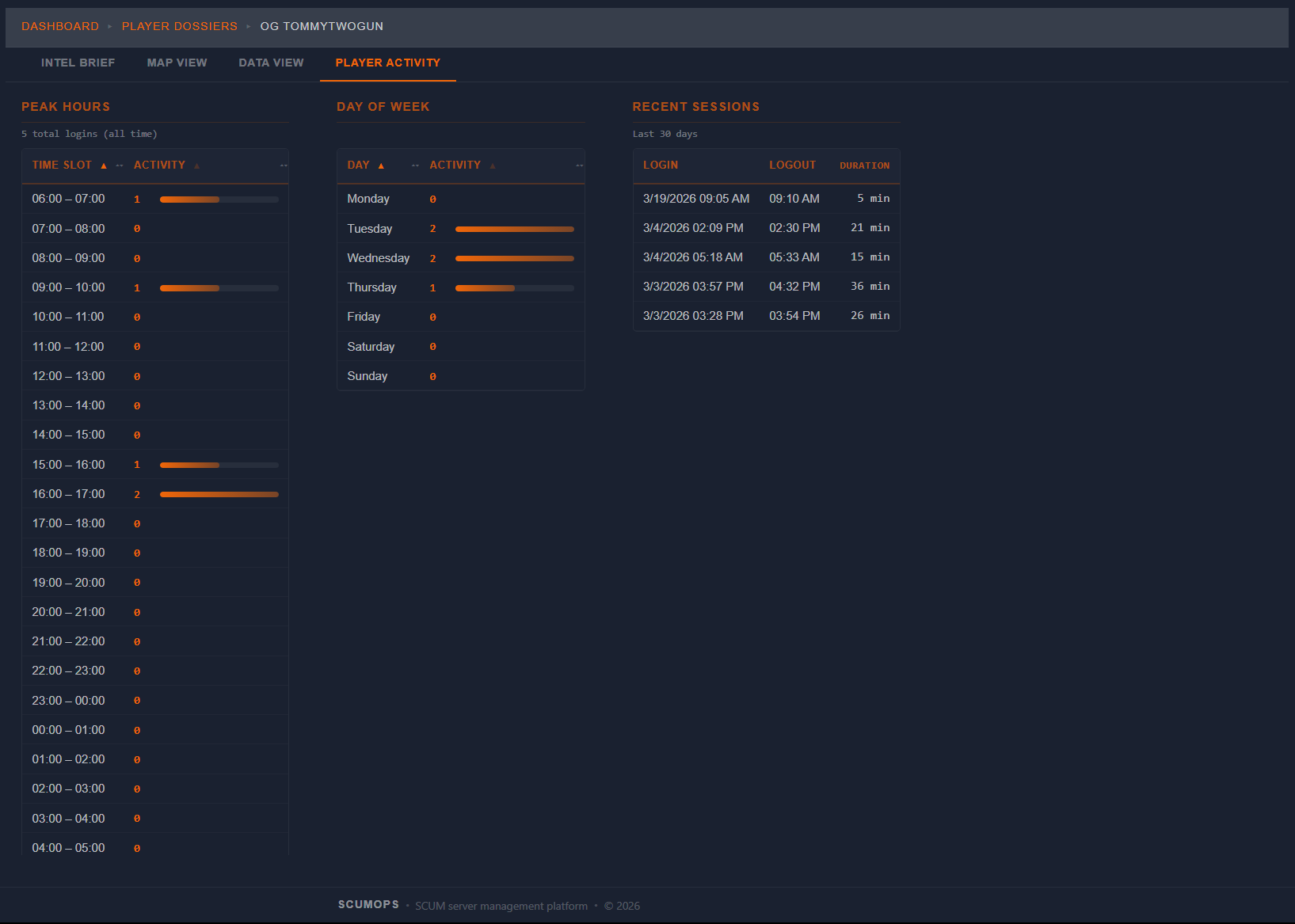Click the SCUMOPS footer brand
The image size is (1295, 924).
368,904
